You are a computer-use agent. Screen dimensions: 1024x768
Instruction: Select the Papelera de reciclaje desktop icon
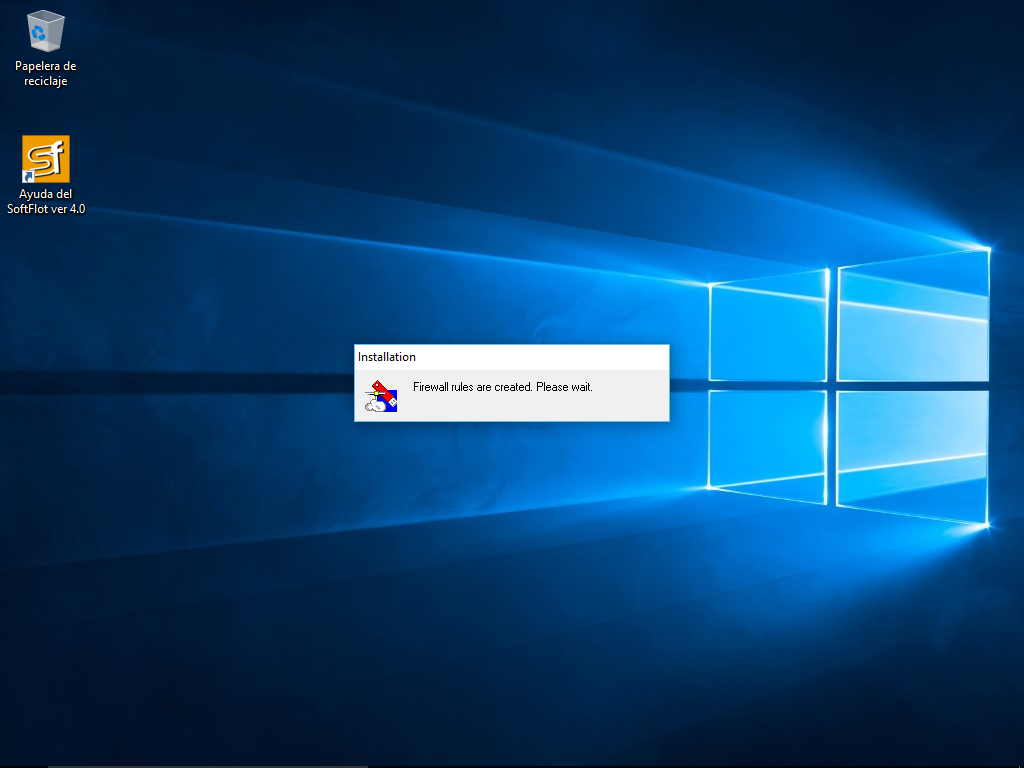[x=46, y=32]
